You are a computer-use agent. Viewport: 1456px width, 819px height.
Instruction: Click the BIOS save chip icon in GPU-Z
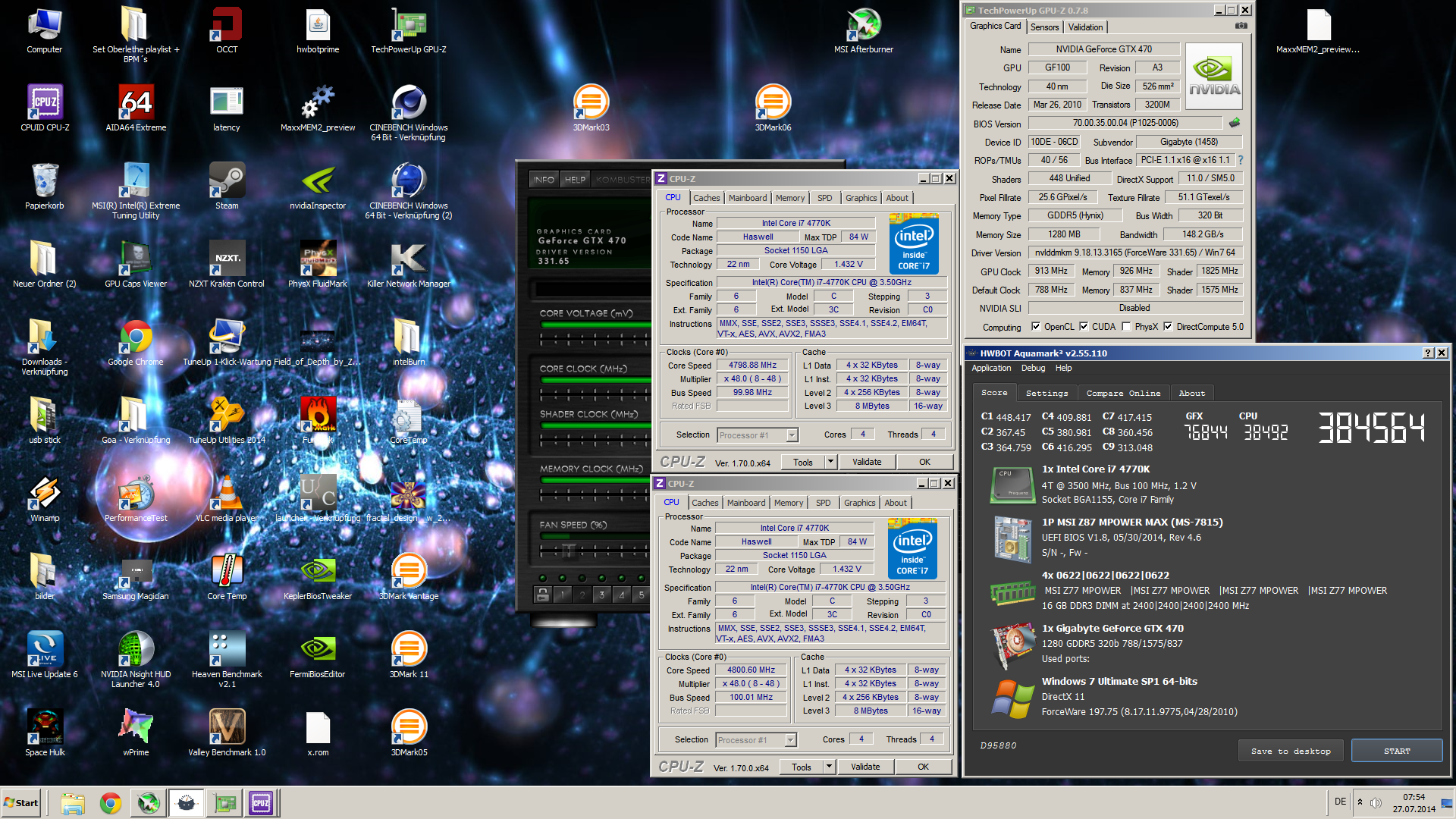[x=1235, y=123]
